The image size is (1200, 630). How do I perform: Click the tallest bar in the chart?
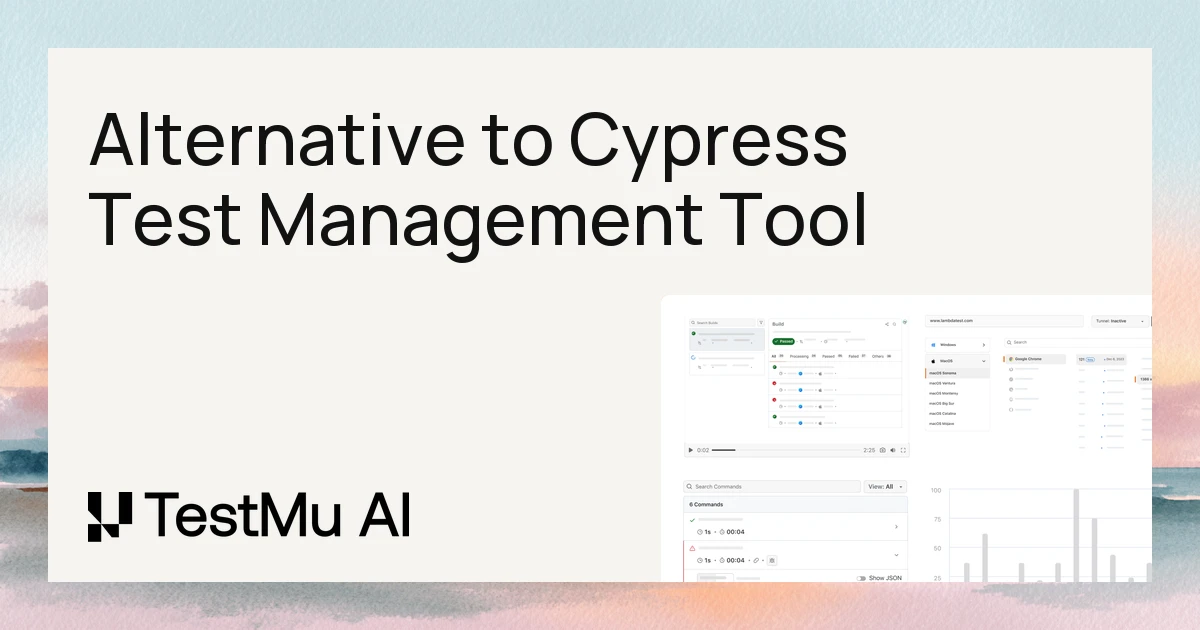1076,535
